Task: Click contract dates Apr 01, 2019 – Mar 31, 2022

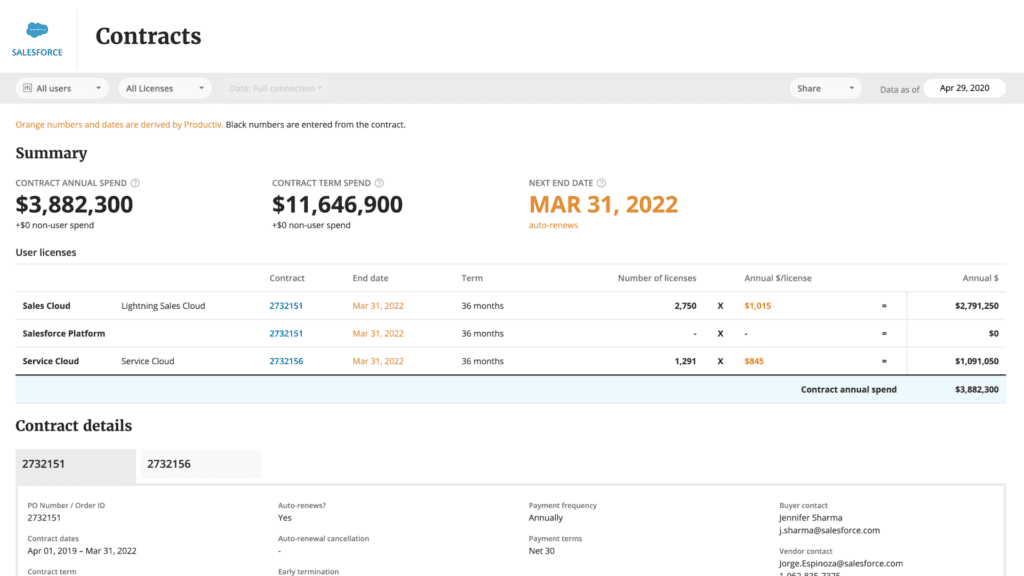Action: (82, 551)
